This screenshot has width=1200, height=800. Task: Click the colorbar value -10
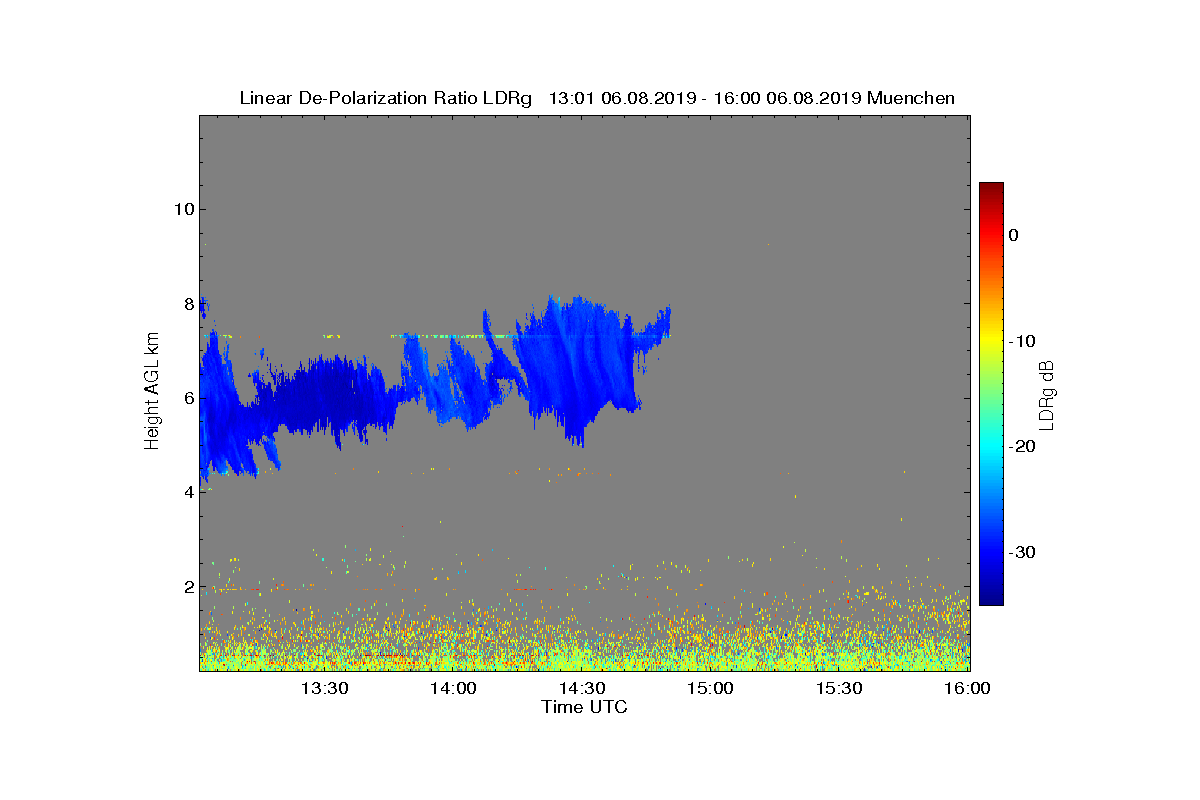pos(1022,341)
